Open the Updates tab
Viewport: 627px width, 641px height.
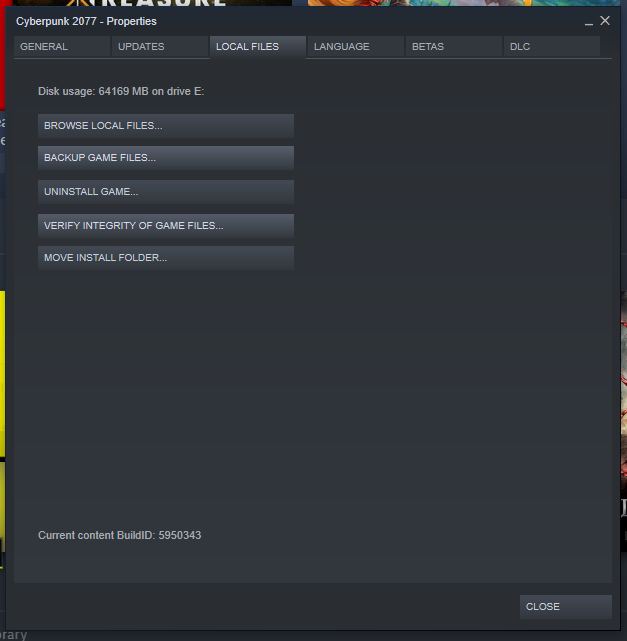point(160,47)
